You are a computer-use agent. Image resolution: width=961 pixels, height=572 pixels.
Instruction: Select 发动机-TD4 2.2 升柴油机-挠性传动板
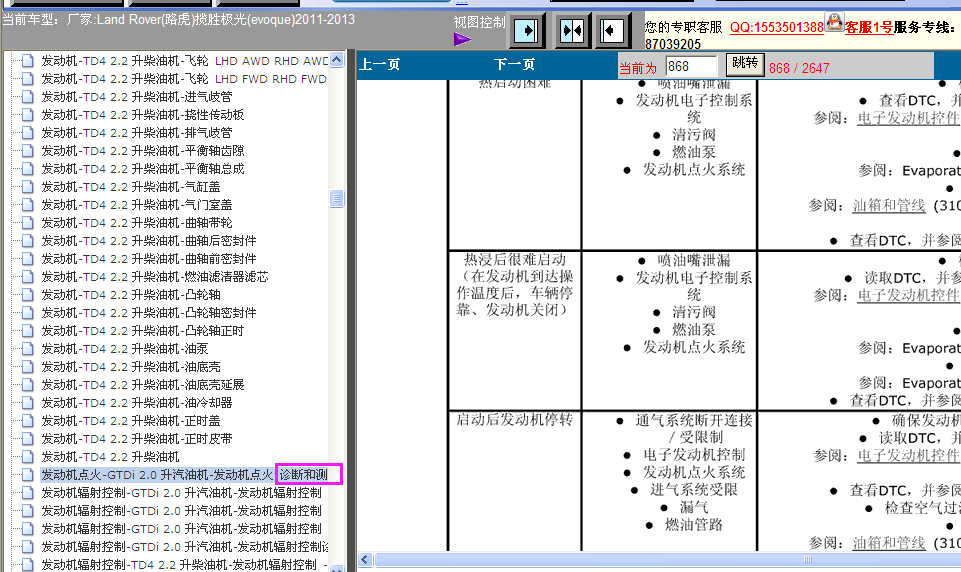143,115
